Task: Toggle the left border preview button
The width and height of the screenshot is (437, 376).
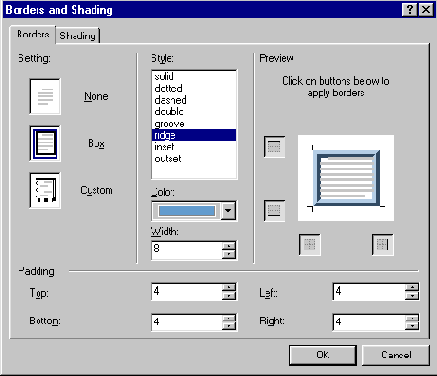Action: (310, 245)
